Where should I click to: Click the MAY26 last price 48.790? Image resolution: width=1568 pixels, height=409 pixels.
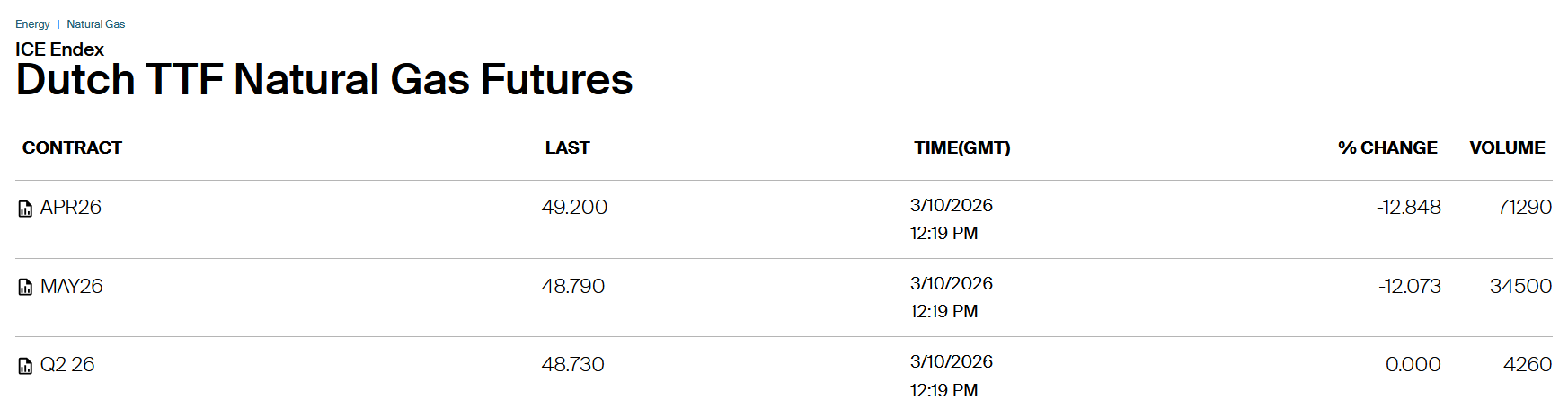click(x=572, y=287)
